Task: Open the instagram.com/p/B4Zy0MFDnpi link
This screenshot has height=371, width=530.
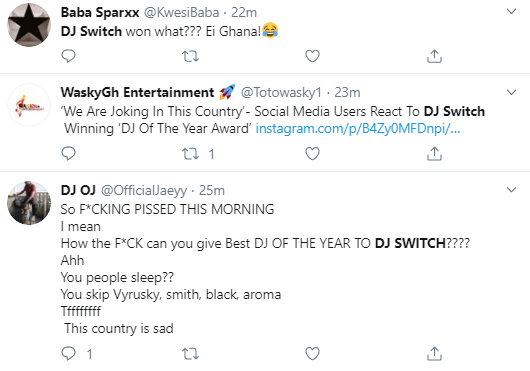Action: (x=358, y=129)
